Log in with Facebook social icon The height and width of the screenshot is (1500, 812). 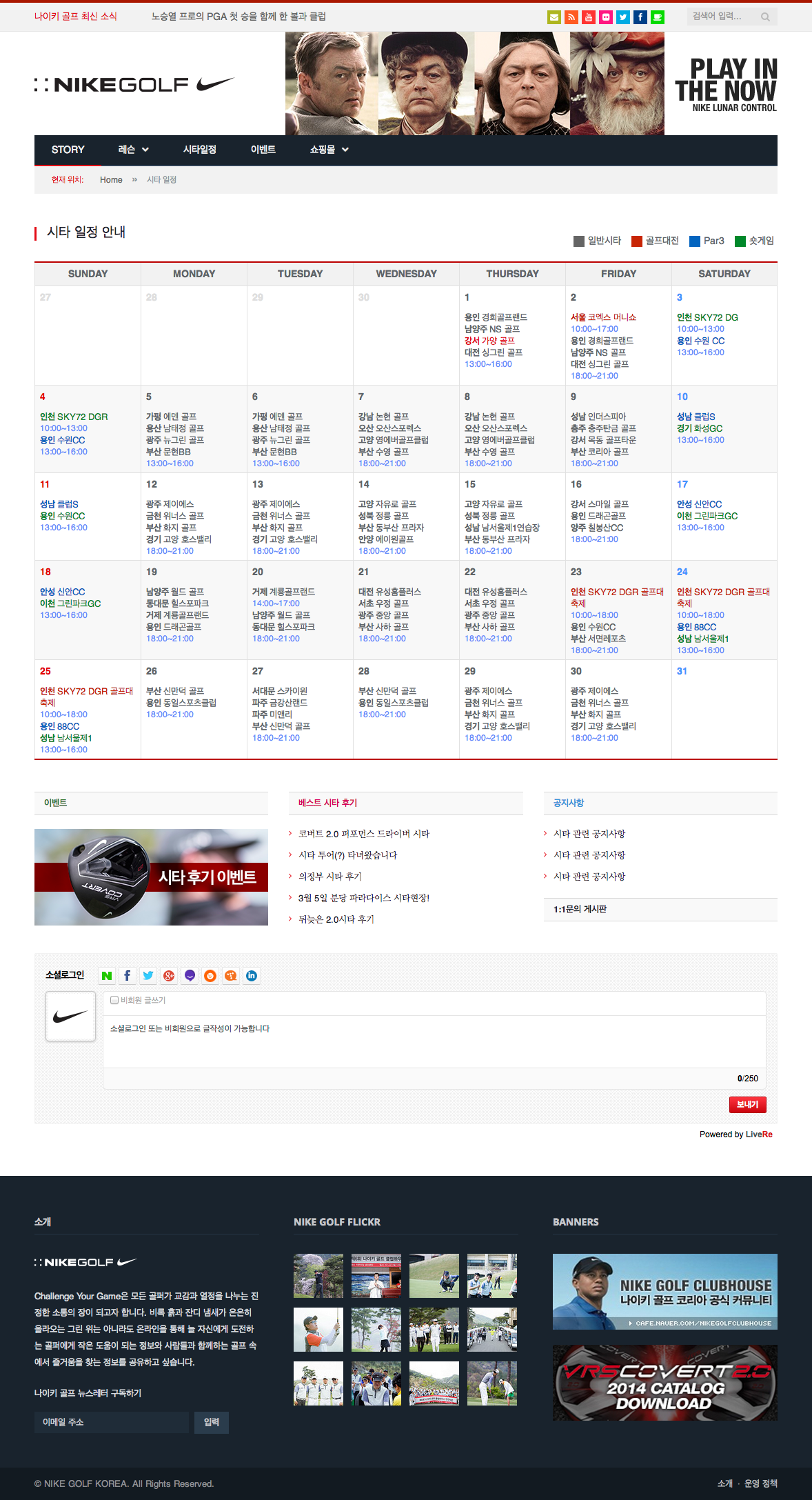[128, 975]
